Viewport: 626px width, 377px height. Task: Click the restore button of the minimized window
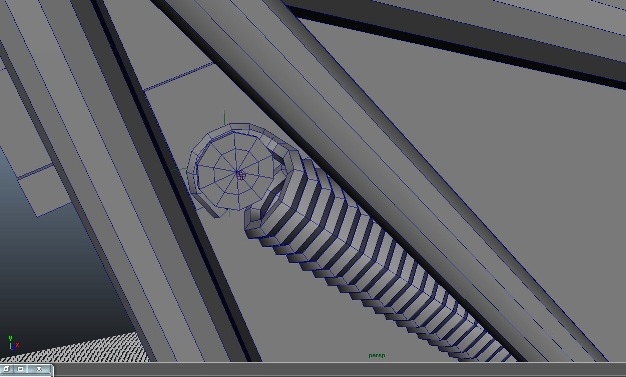pyautogui.click(x=7, y=369)
